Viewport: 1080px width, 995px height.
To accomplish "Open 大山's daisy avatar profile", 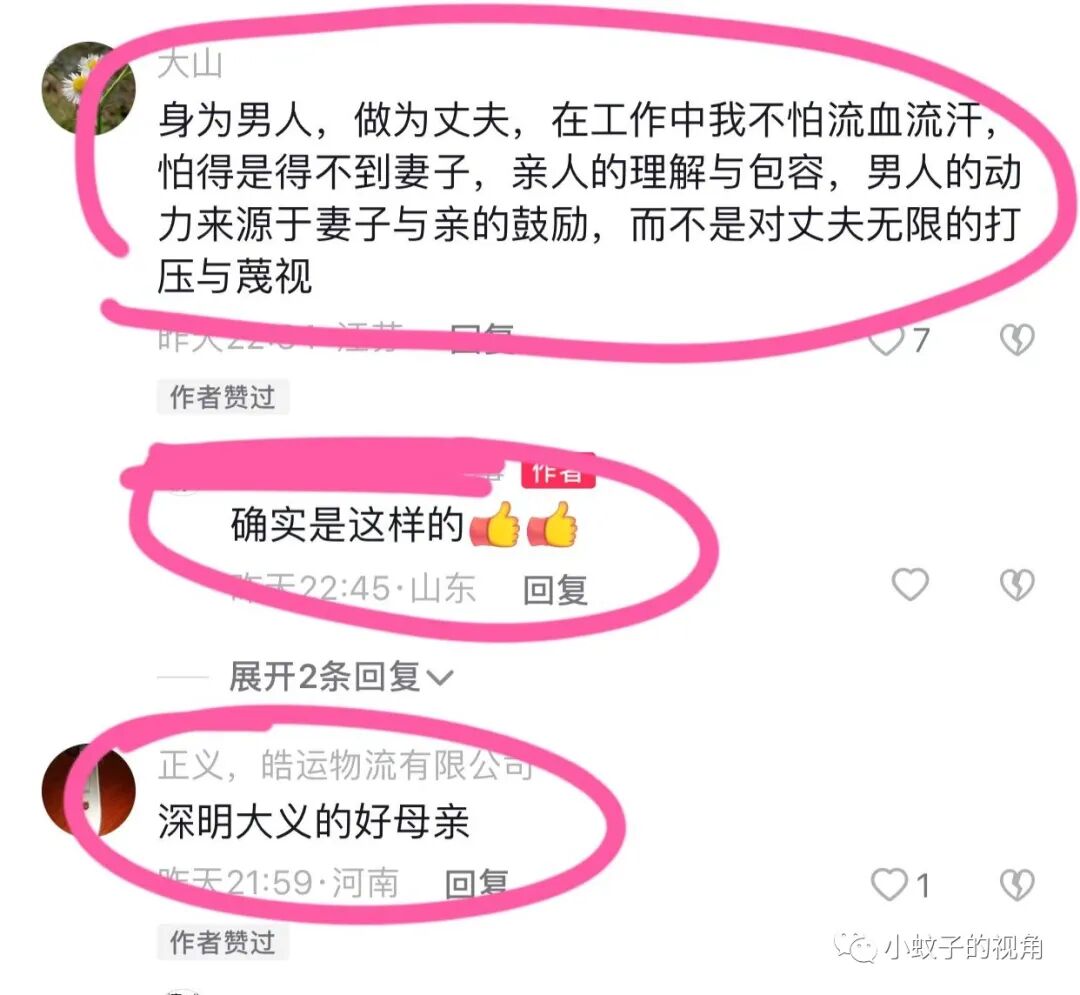I will 88,88.
